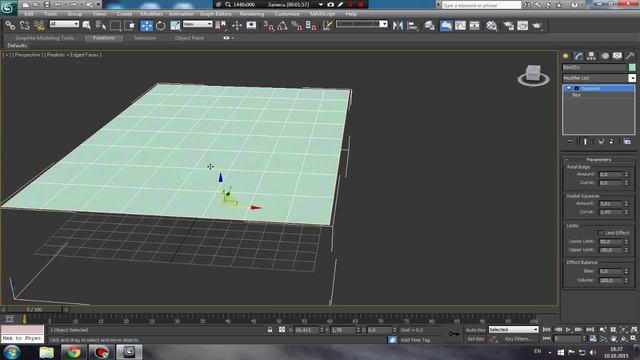This screenshot has height=360, width=640.
Task: Toggle the Spinner Snap button
Action: (x=311, y=26)
